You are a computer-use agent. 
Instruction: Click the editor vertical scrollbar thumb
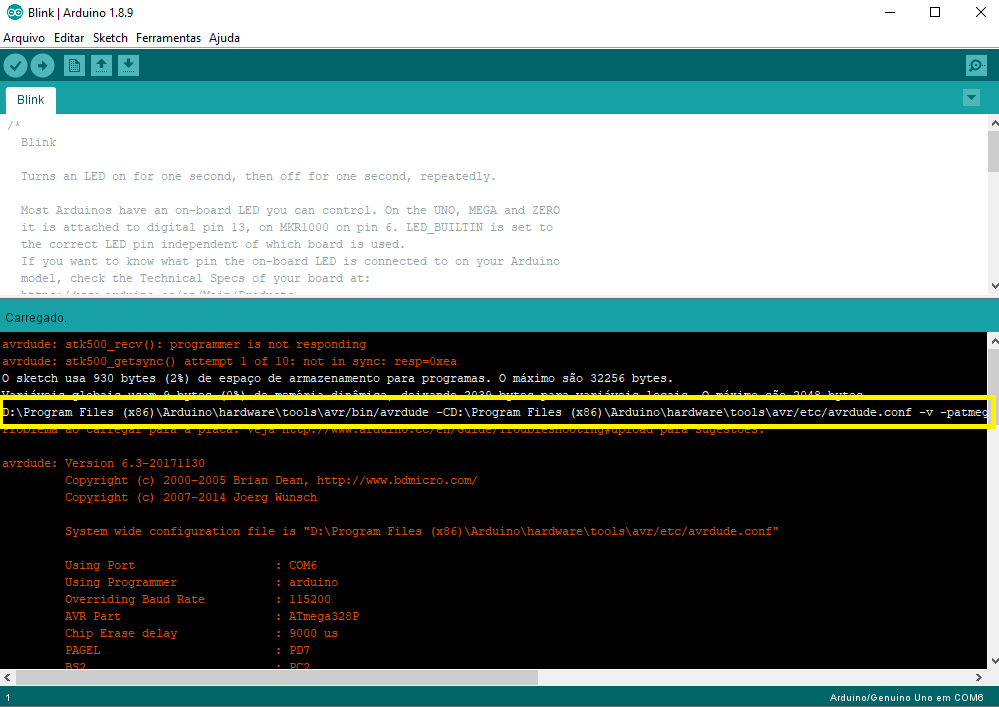[x=993, y=151]
